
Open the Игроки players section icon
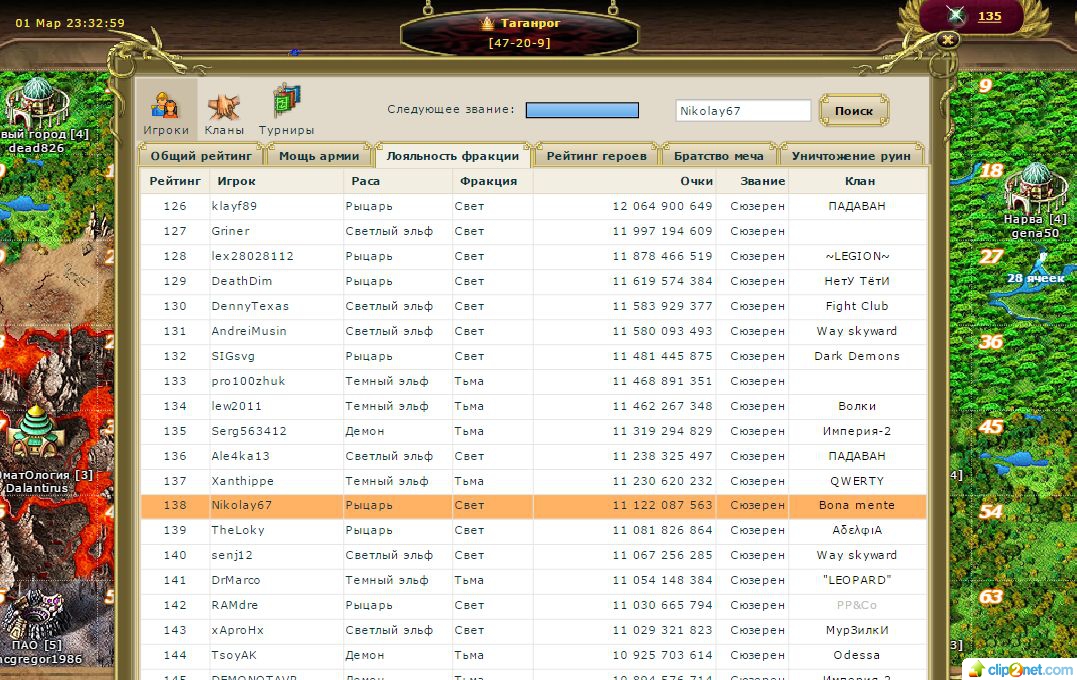coord(165,110)
